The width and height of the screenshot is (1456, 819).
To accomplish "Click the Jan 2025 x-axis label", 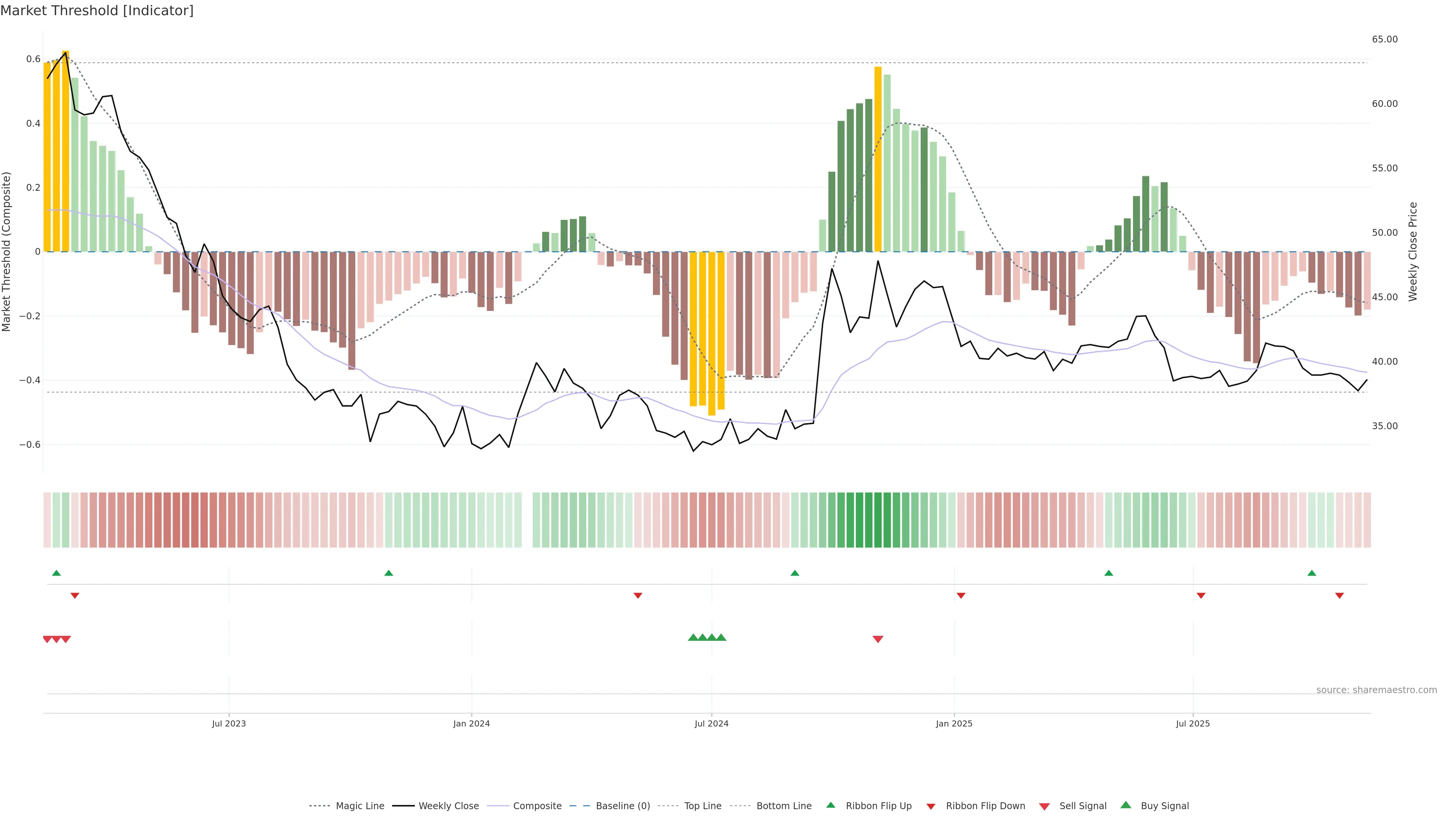I will pos(954,723).
